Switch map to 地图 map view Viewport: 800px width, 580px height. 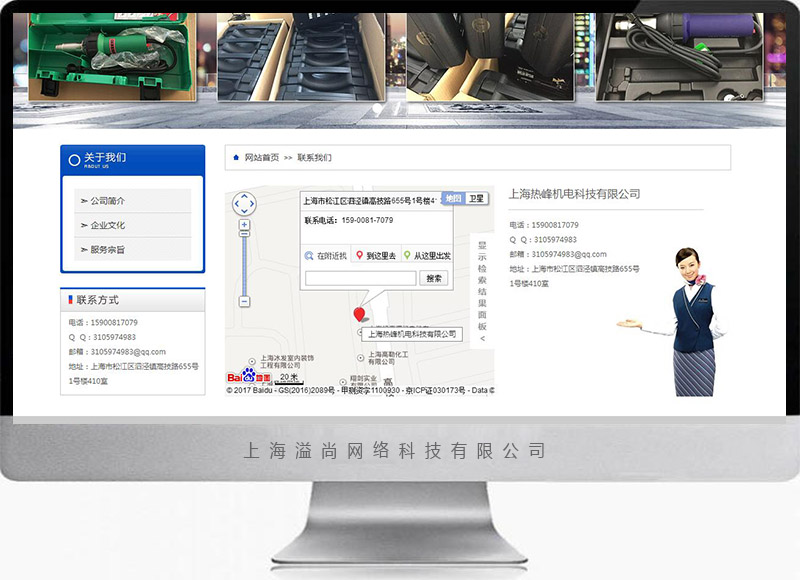click(x=454, y=199)
